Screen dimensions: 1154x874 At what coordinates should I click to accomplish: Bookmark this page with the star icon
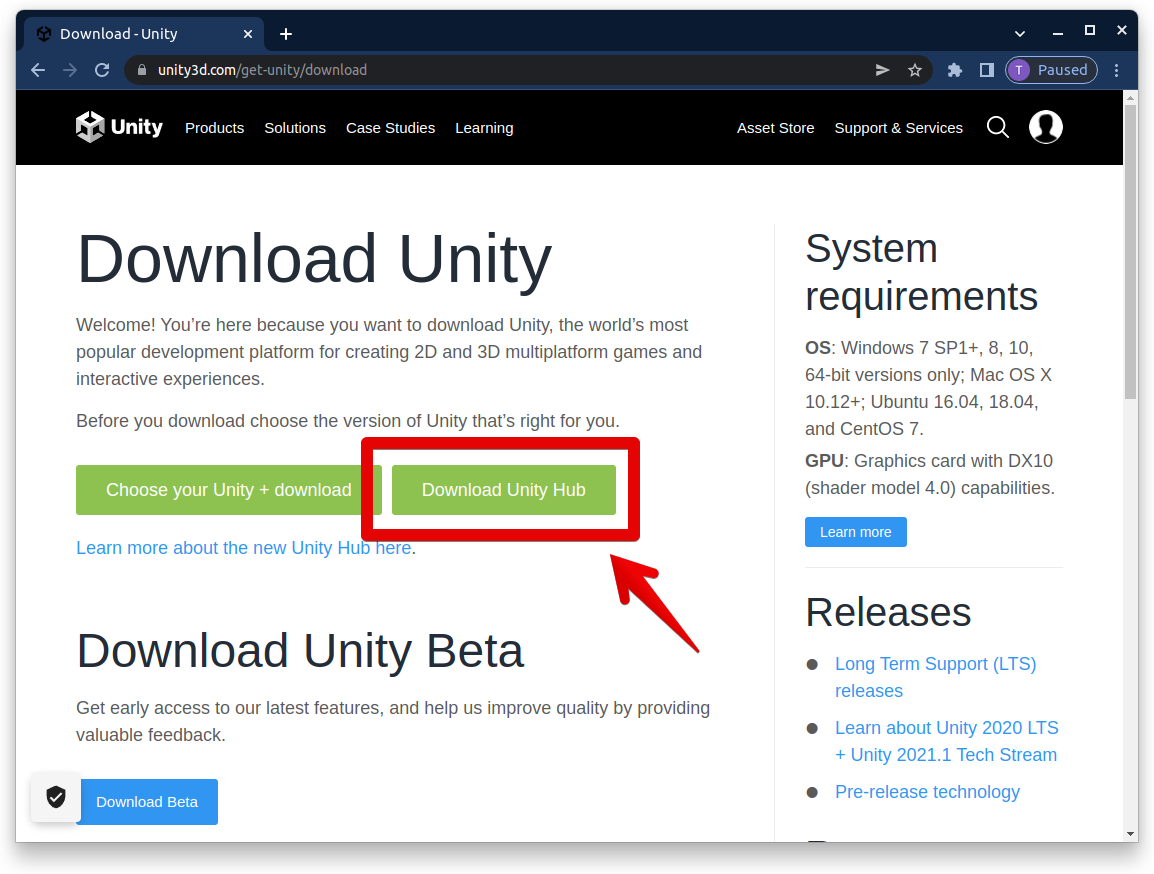click(x=915, y=70)
